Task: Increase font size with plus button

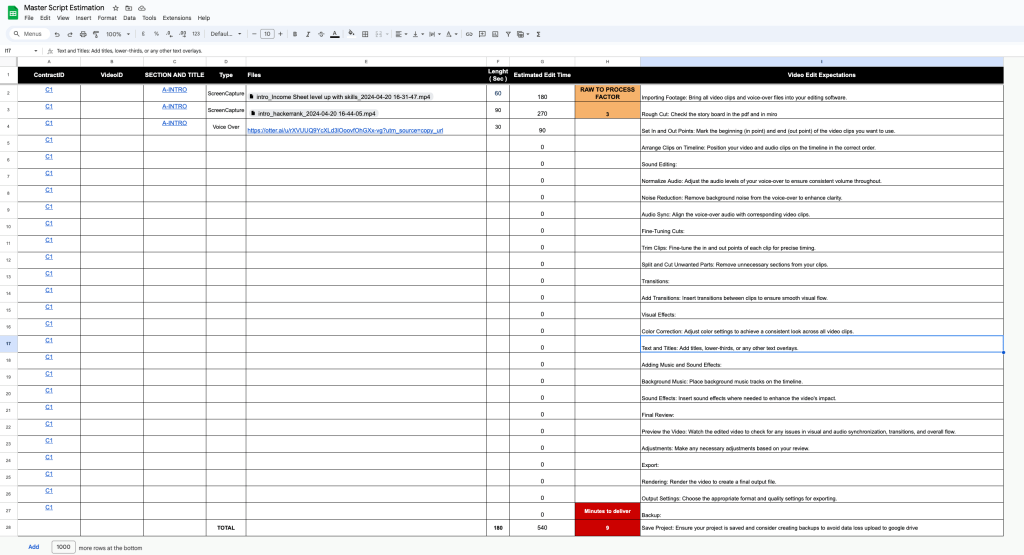Action: (x=280, y=34)
